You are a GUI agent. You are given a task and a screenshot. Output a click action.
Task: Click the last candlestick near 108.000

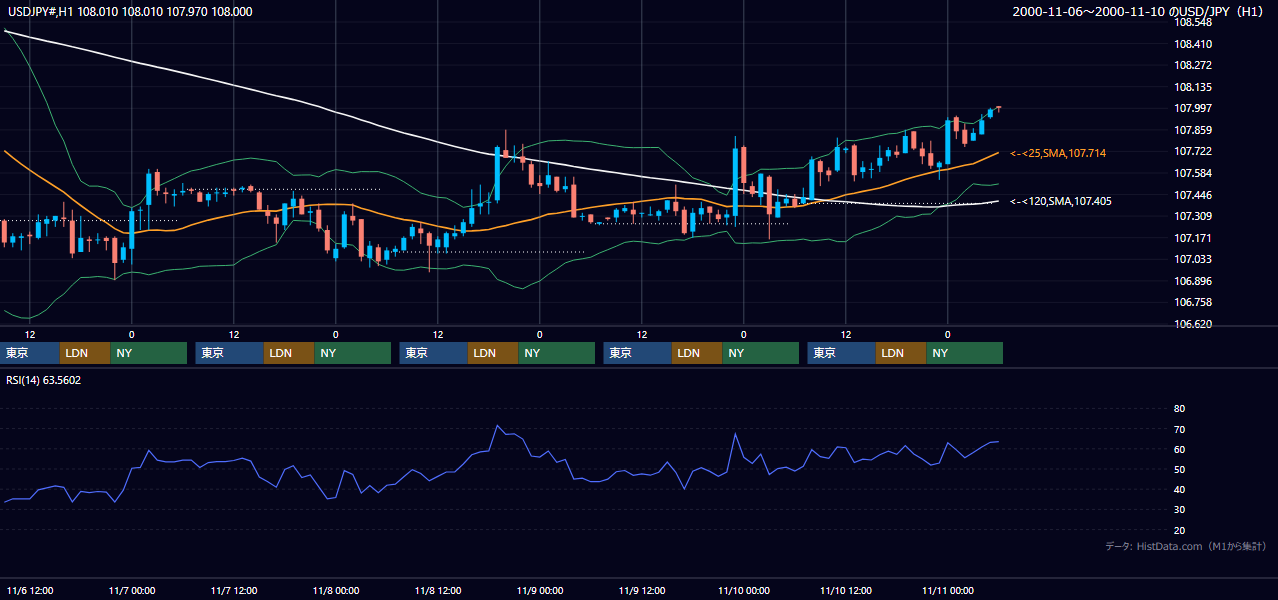pyautogui.click(x=998, y=107)
